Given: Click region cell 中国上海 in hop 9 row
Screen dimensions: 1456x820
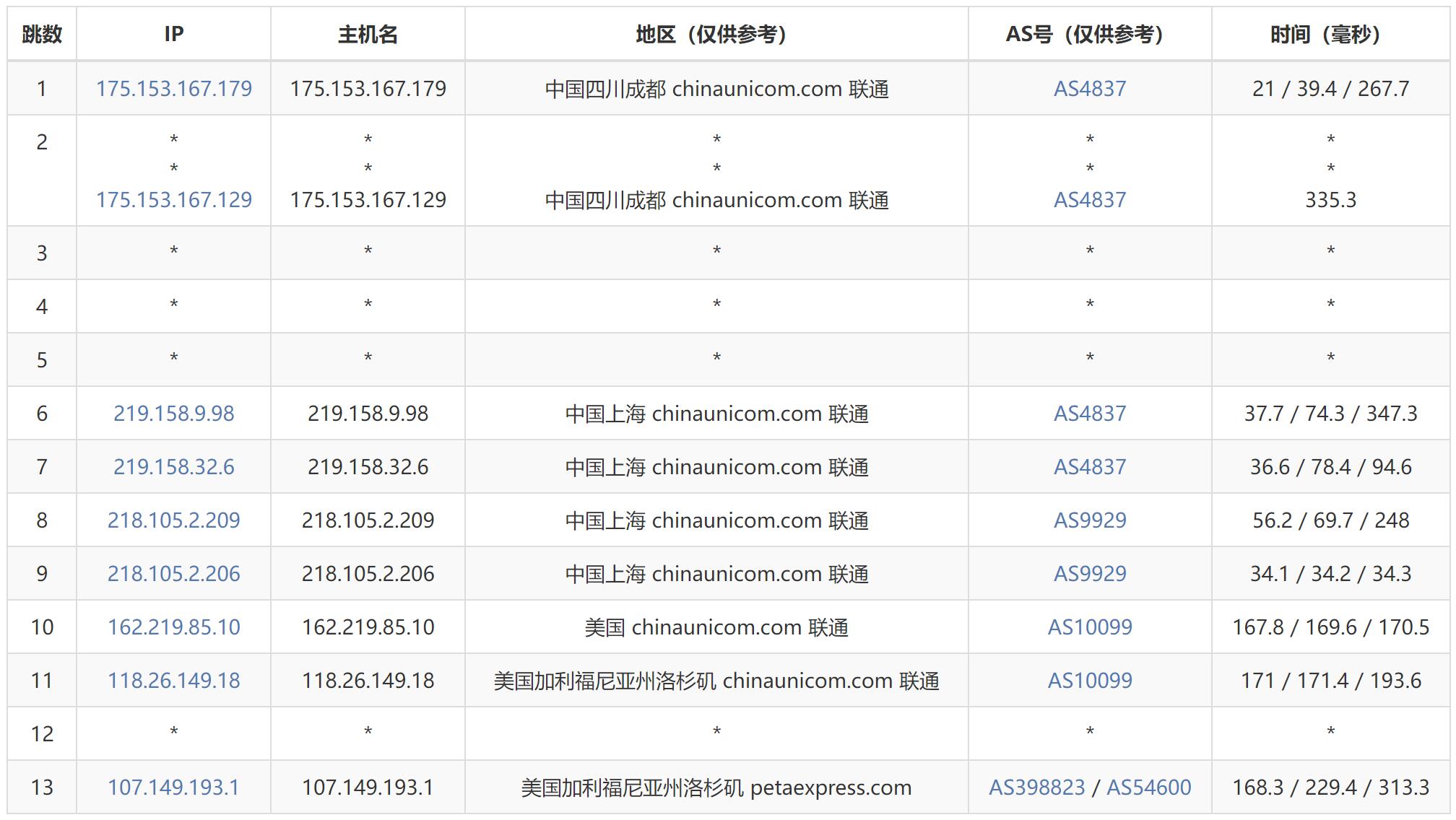Looking at the screenshot, I should pyautogui.click(x=716, y=574).
